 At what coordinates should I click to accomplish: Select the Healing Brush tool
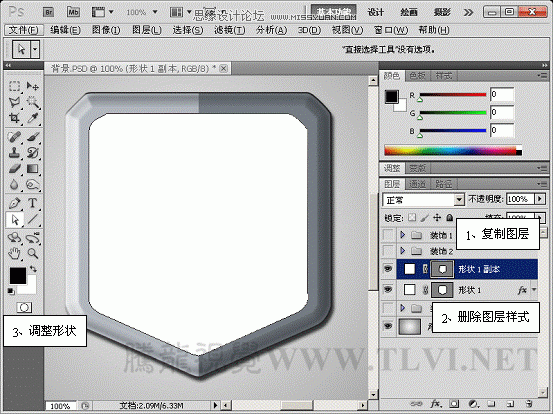pyautogui.click(x=14, y=137)
